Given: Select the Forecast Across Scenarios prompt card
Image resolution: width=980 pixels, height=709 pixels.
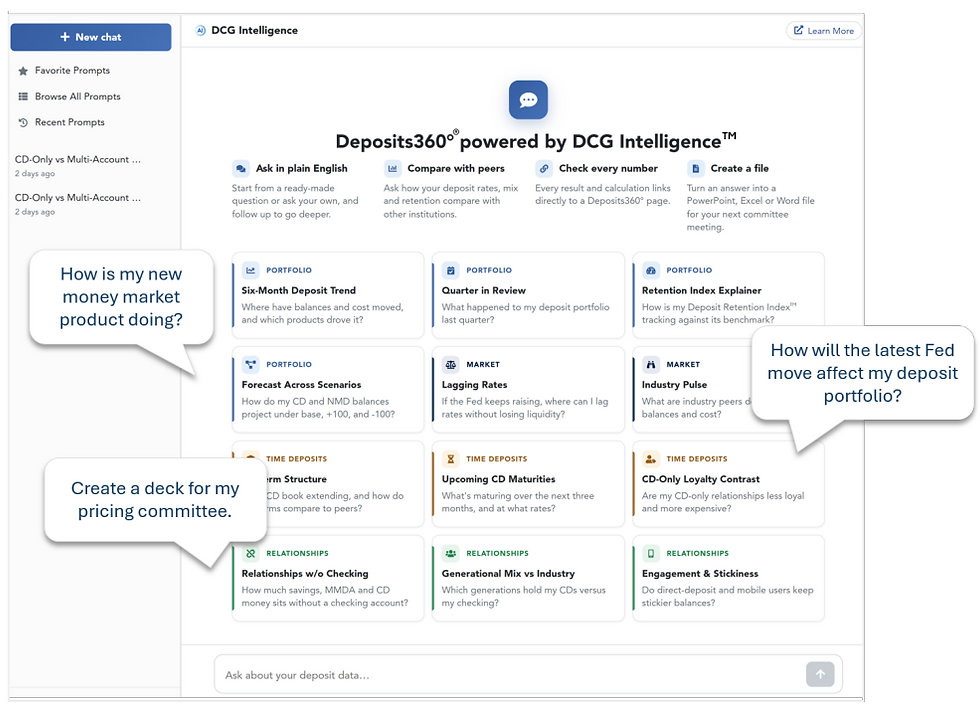Looking at the screenshot, I should [328, 389].
